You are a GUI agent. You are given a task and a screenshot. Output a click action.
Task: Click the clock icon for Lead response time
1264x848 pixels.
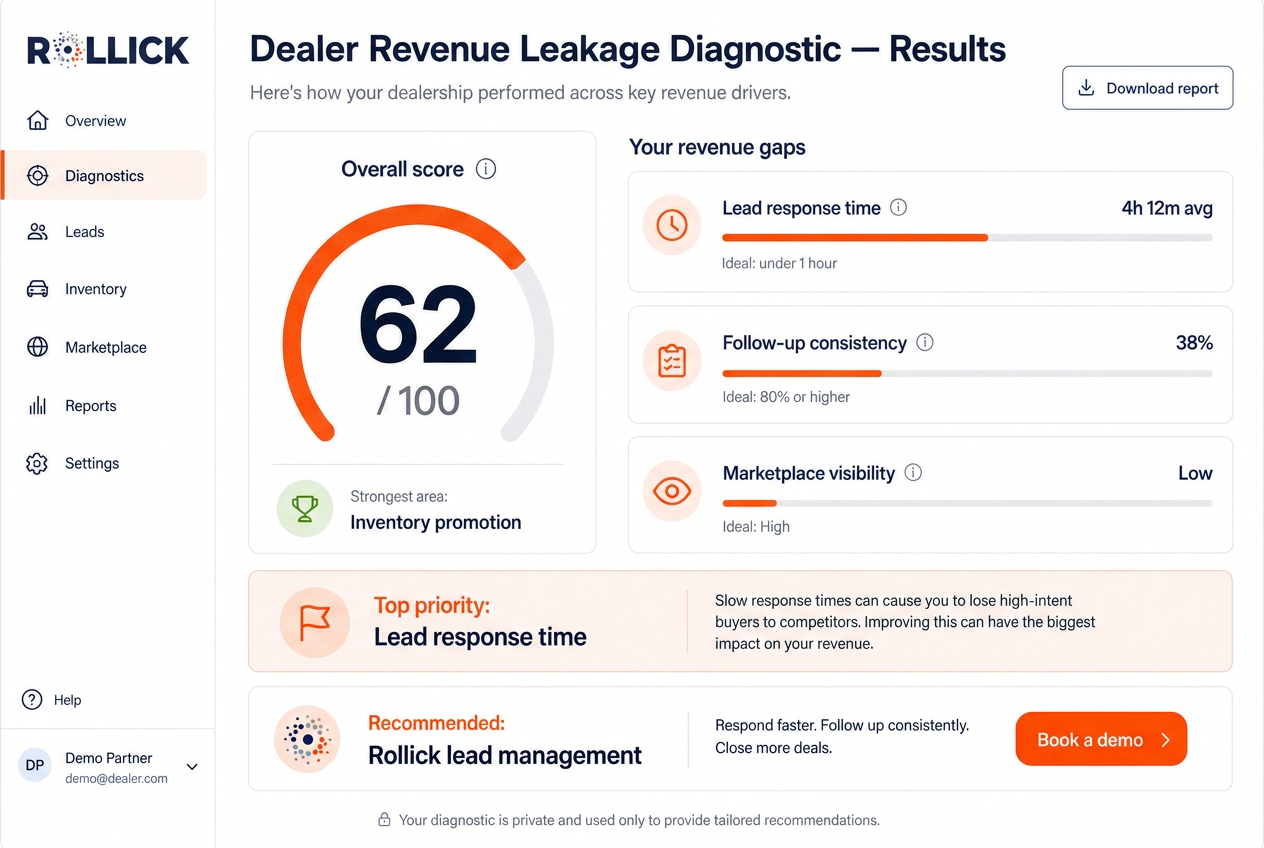click(x=672, y=224)
